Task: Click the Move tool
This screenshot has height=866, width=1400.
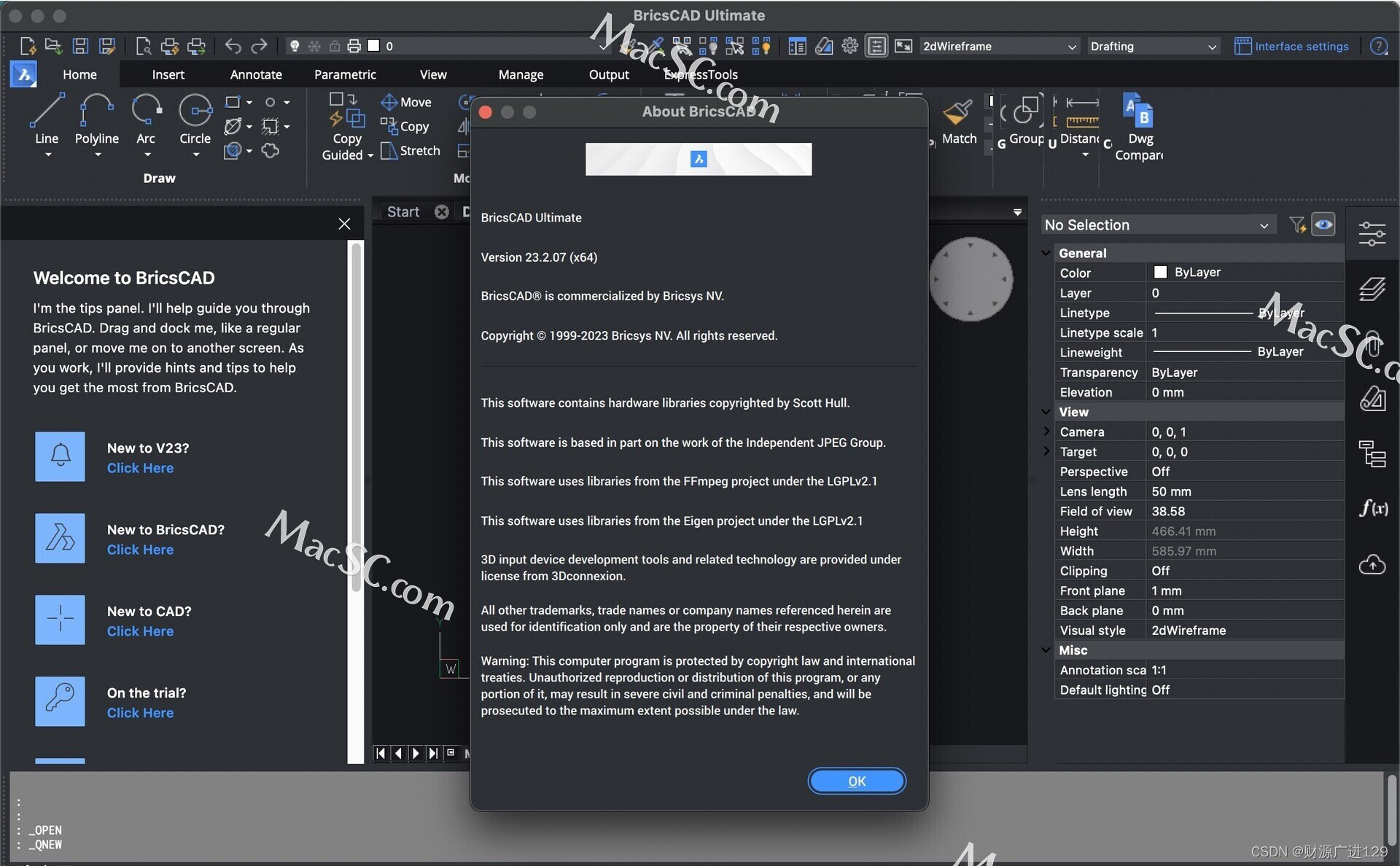Action: pos(406,102)
